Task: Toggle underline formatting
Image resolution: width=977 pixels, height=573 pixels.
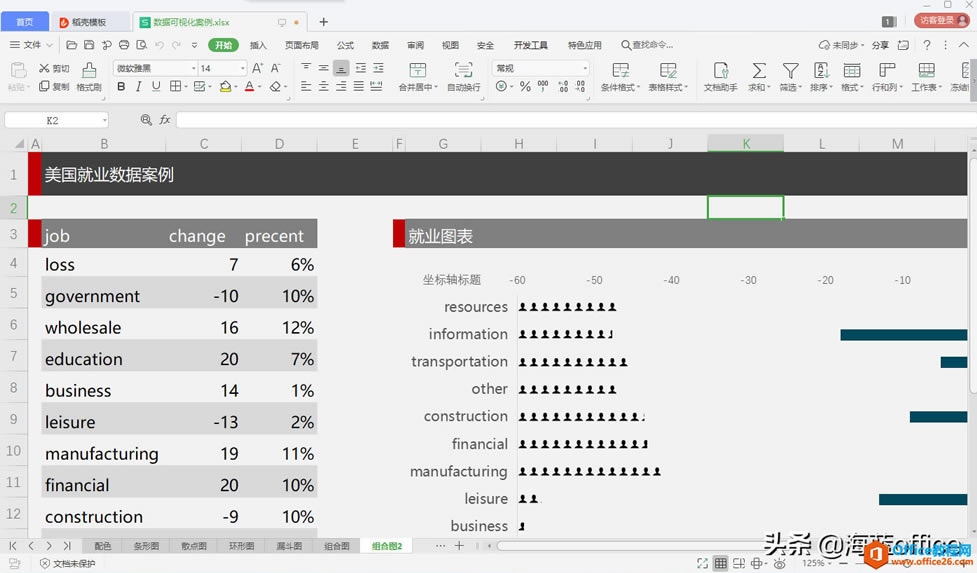Action: pos(155,87)
